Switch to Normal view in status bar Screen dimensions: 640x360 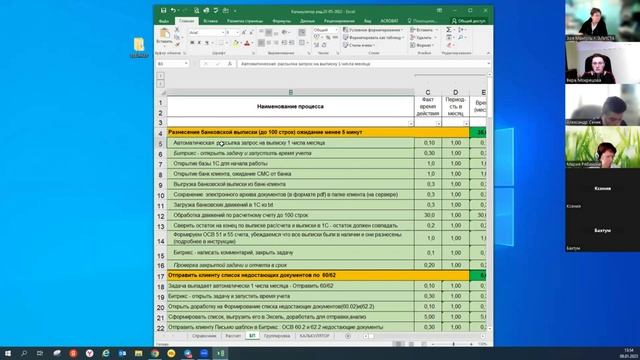pos(398,344)
